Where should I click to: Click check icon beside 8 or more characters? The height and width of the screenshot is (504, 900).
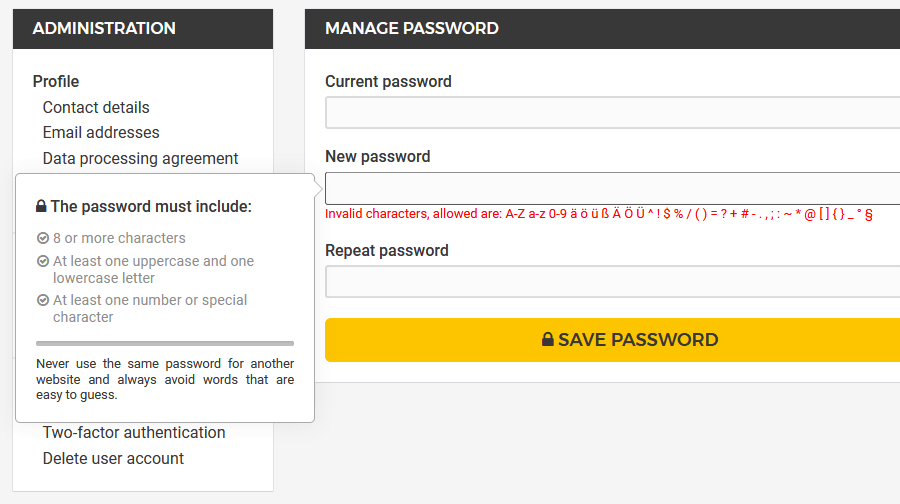coord(43,238)
